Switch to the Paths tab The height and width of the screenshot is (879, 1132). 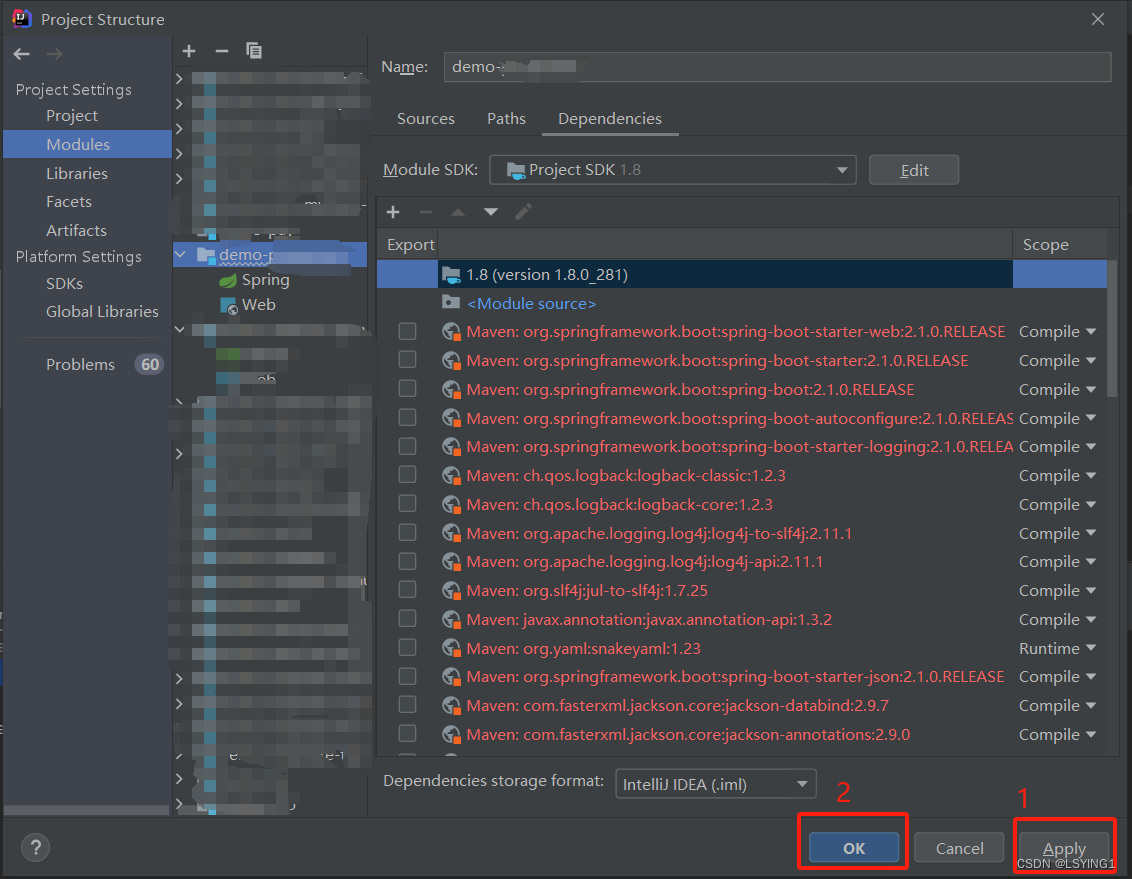[x=506, y=118]
